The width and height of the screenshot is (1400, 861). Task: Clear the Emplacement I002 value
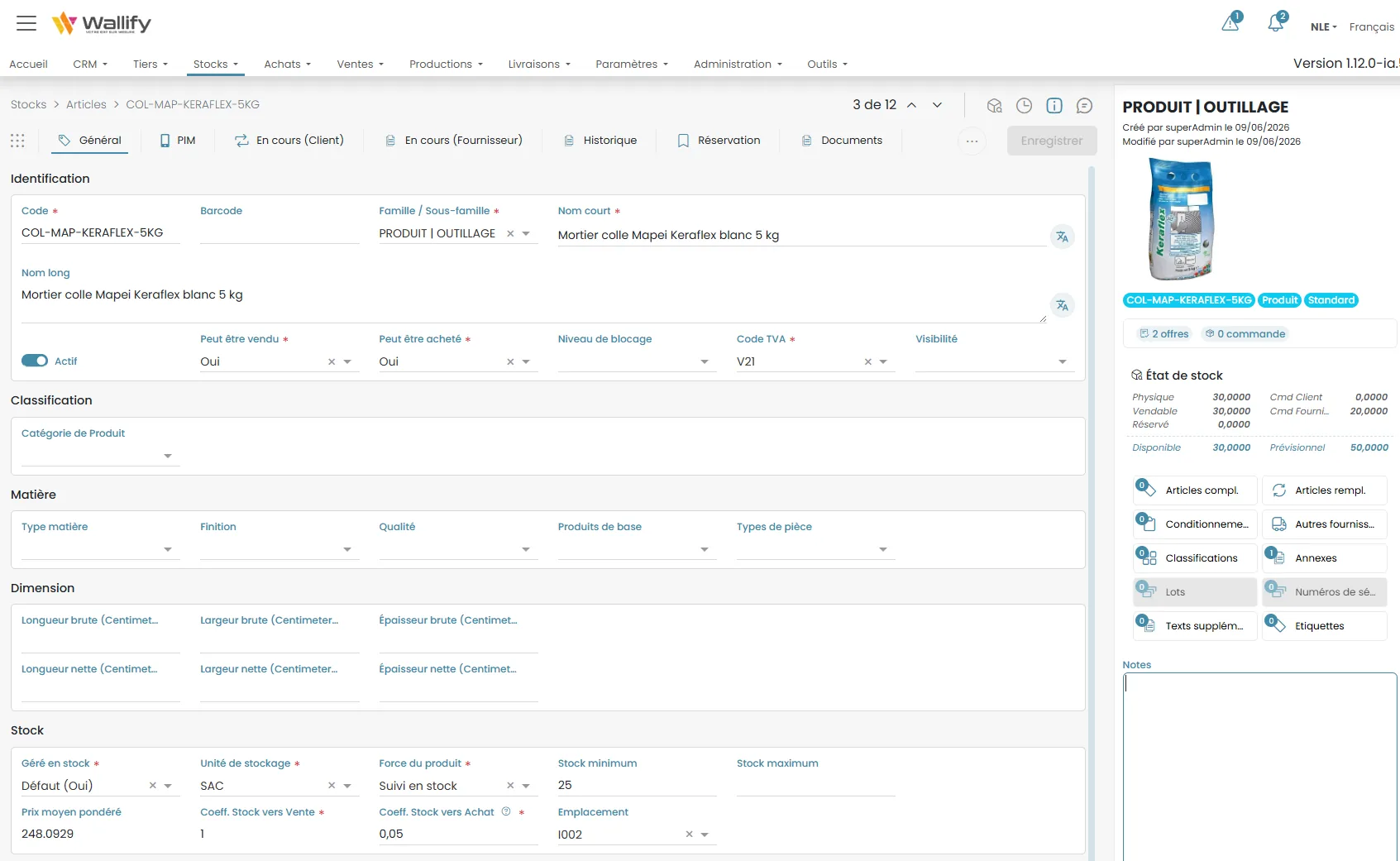click(689, 835)
